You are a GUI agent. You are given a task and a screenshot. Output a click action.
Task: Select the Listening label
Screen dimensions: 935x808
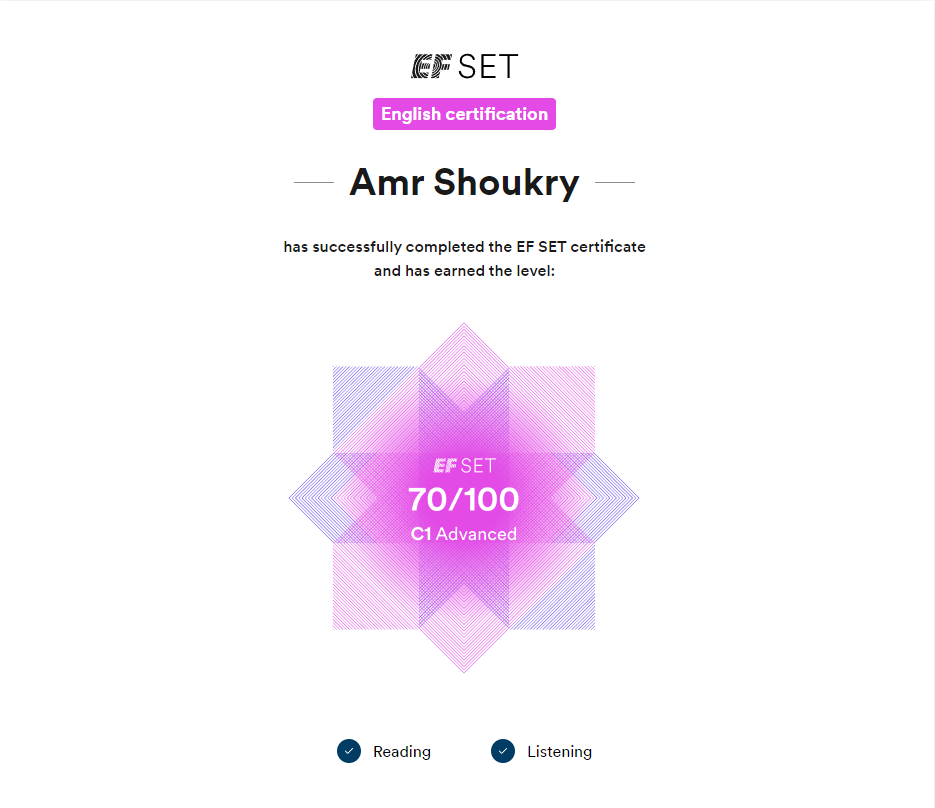coord(559,751)
